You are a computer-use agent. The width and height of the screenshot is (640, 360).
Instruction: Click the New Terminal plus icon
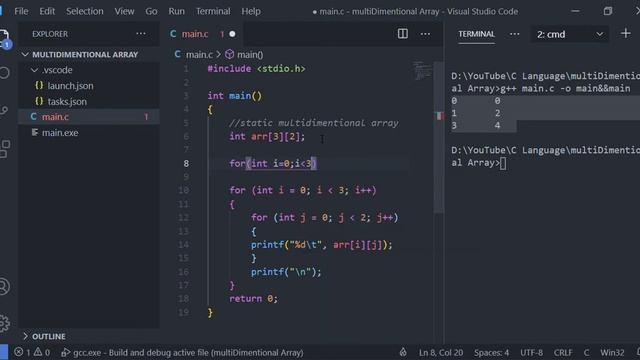point(625,33)
